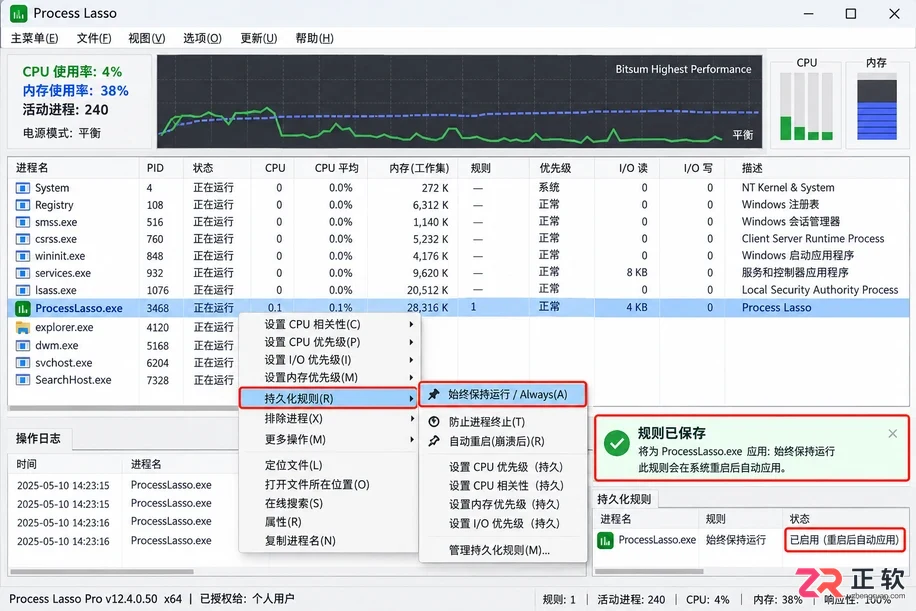Viewport: 916px width, 611px height.
Task: Open the 帮助(H) menu
Action: 314,38
